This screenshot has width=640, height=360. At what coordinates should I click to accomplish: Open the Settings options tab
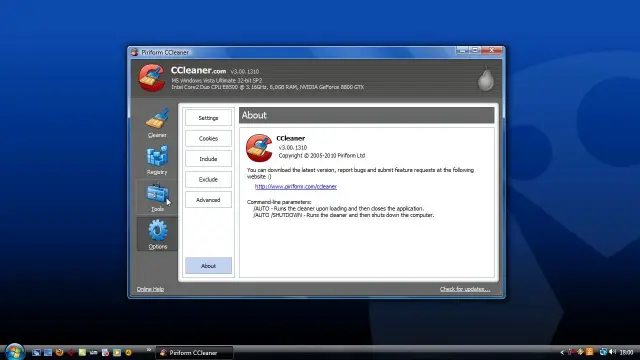pyautogui.click(x=208, y=118)
